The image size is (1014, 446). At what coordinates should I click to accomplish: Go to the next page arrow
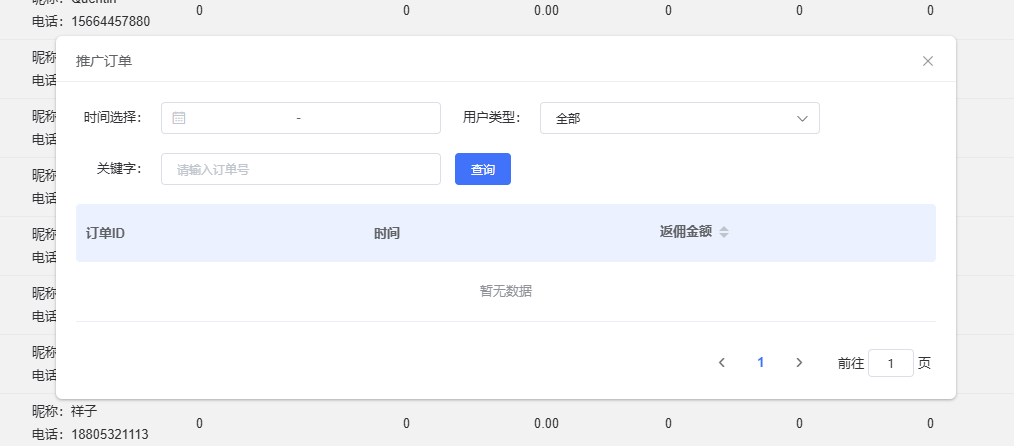click(799, 363)
